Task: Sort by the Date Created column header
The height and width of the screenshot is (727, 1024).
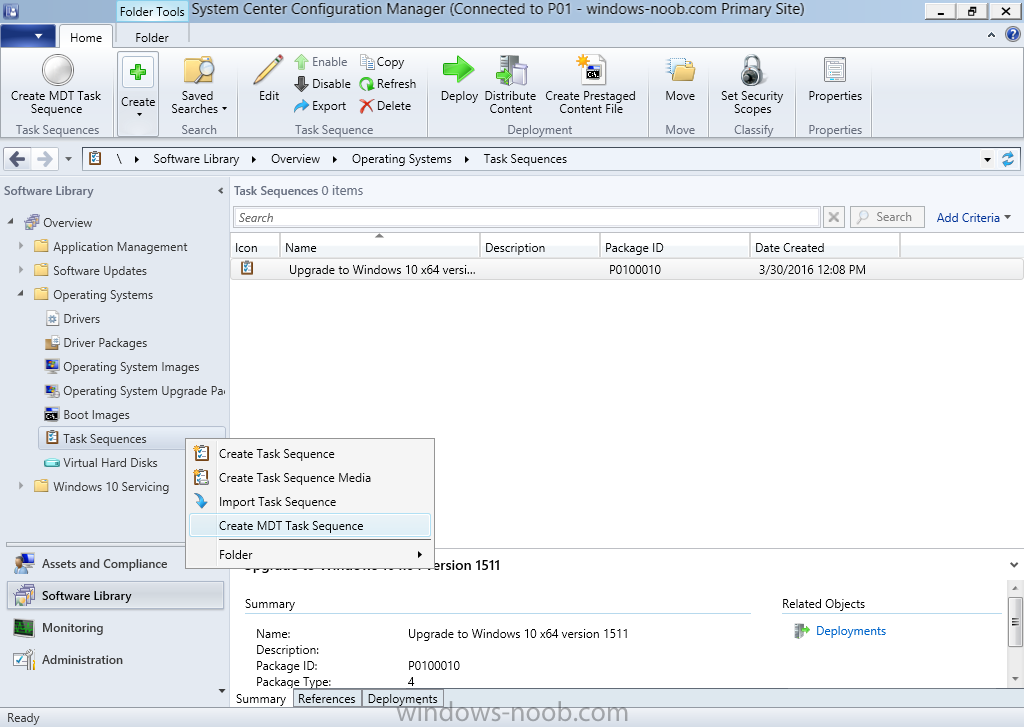Action: click(825, 248)
